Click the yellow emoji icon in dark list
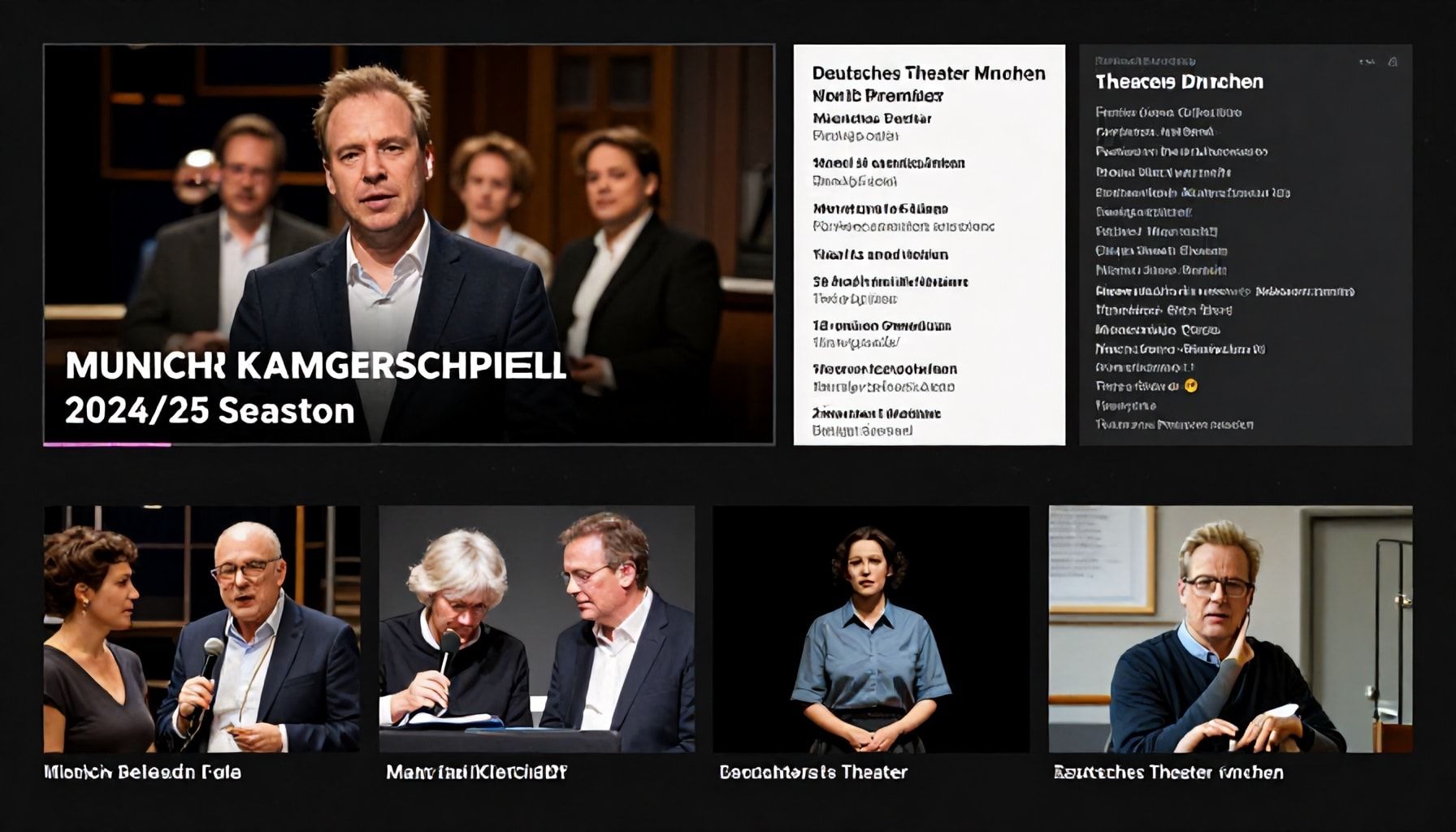 click(x=1191, y=386)
